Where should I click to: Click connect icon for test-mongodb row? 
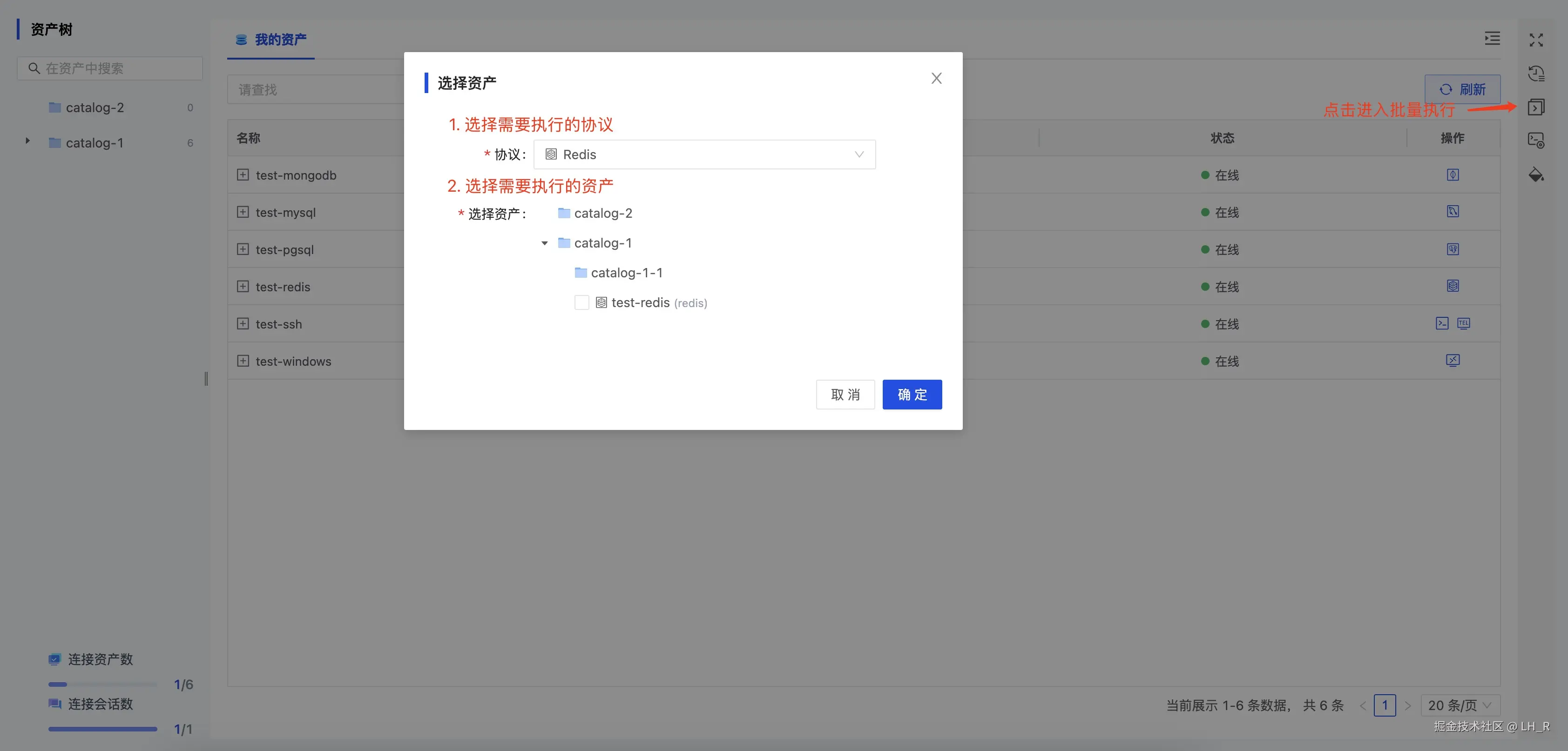tap(1453, 174)
